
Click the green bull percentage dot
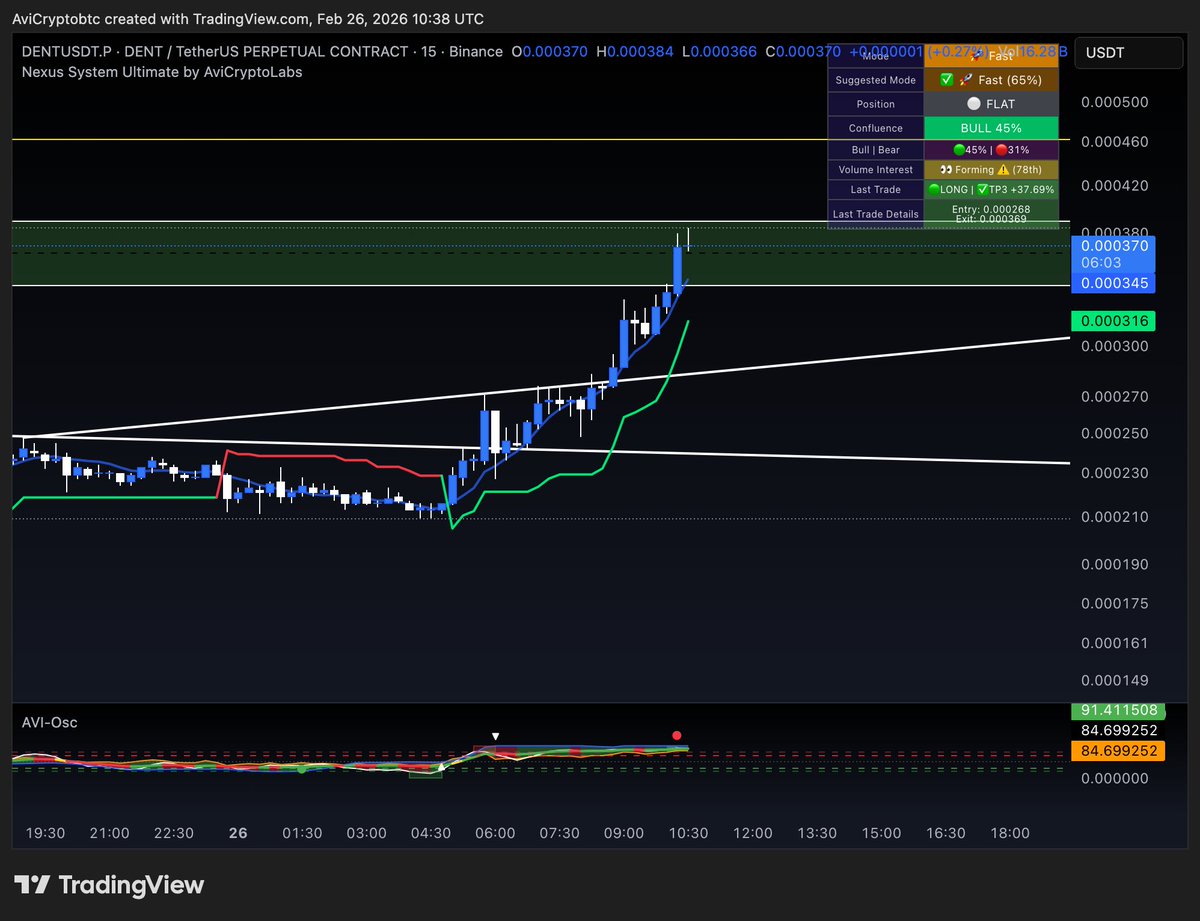[959, 149]
